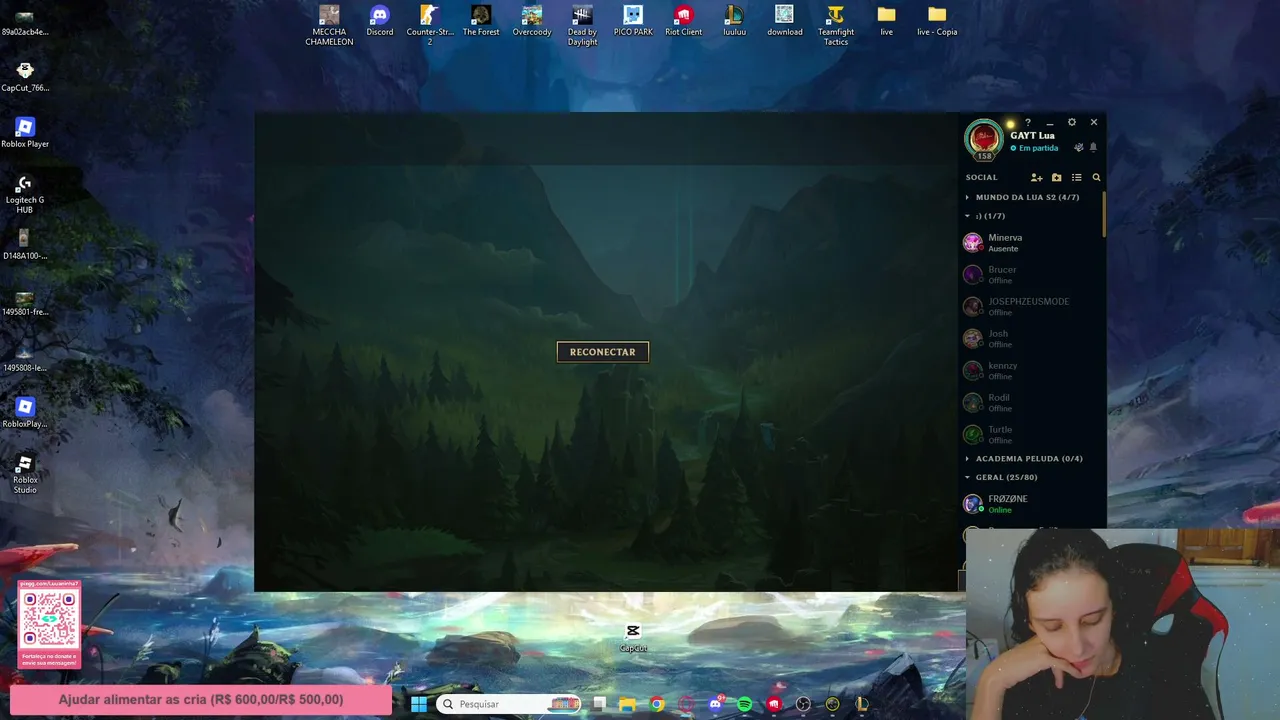Select the CapCut icon above the taskbar
Image resolution: width=1280 pixels, height=720 pixels.
tap(633, 638)
